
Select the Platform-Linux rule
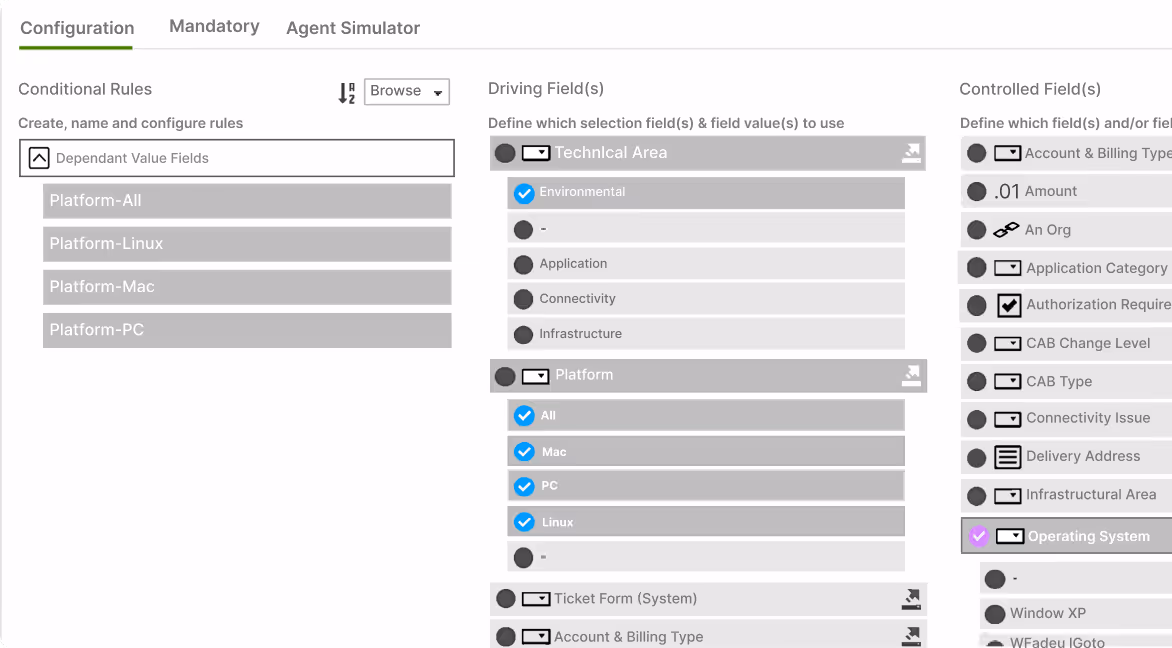(245, 243)
